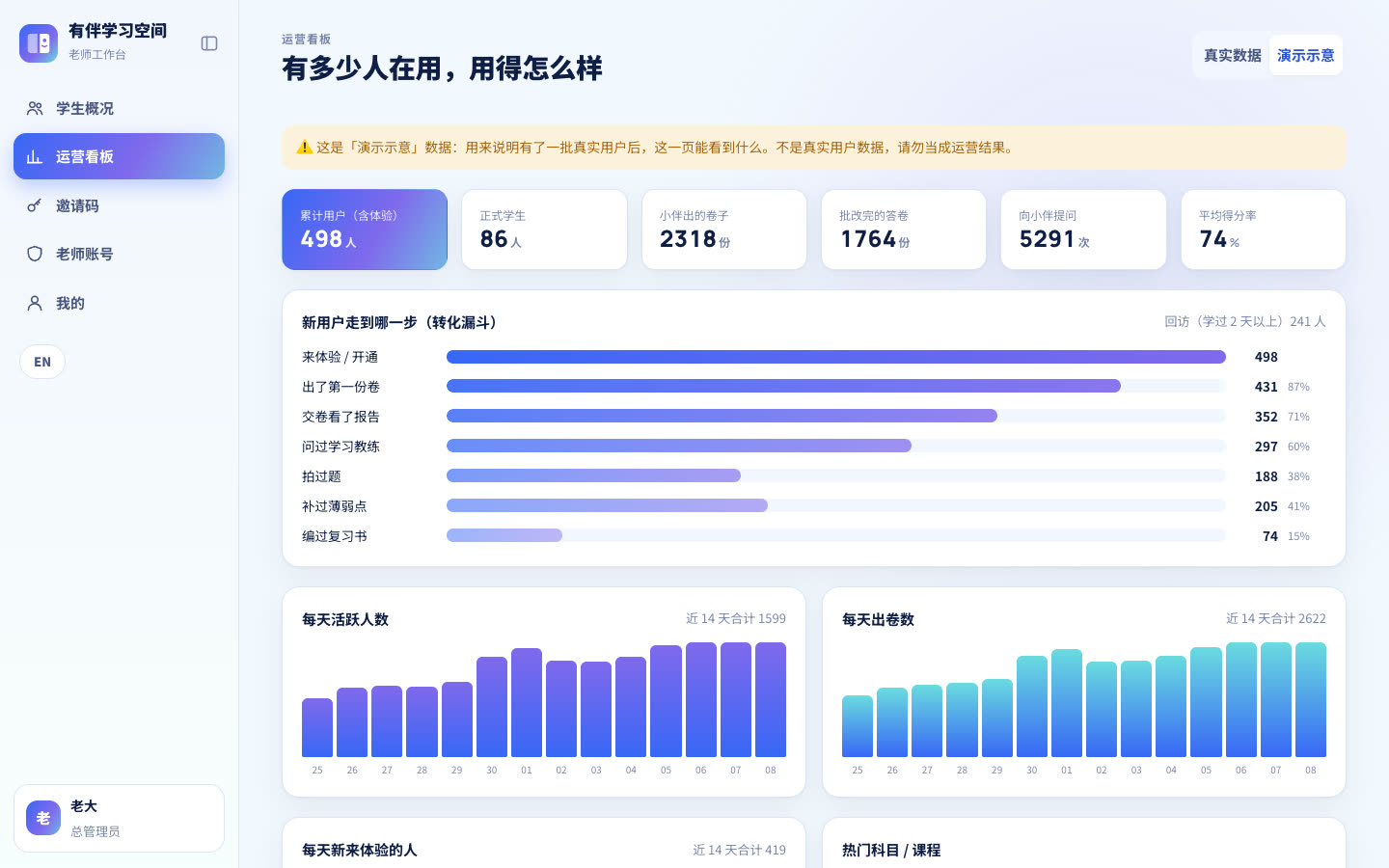The image size is (1389, 868).
Task: Click the 向小伴提问 5291 card
Action: pos(1083,230)
